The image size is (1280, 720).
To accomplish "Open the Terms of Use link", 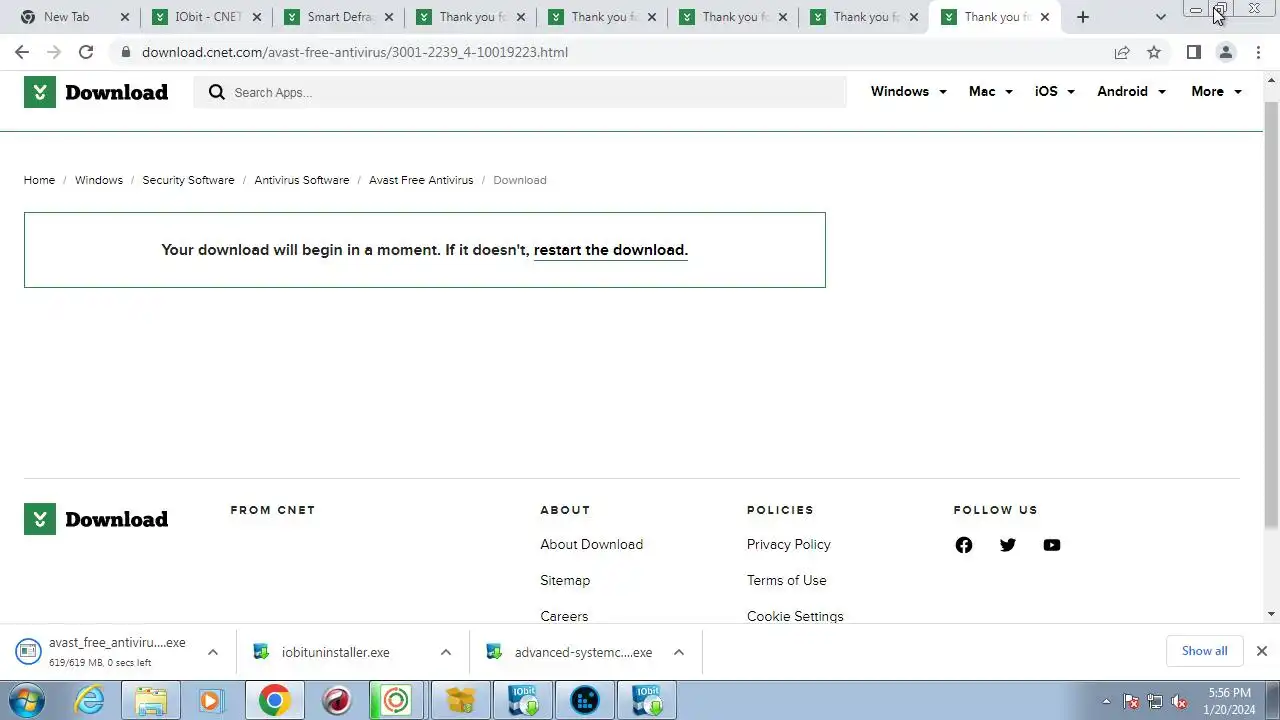I will coord(786,580).
